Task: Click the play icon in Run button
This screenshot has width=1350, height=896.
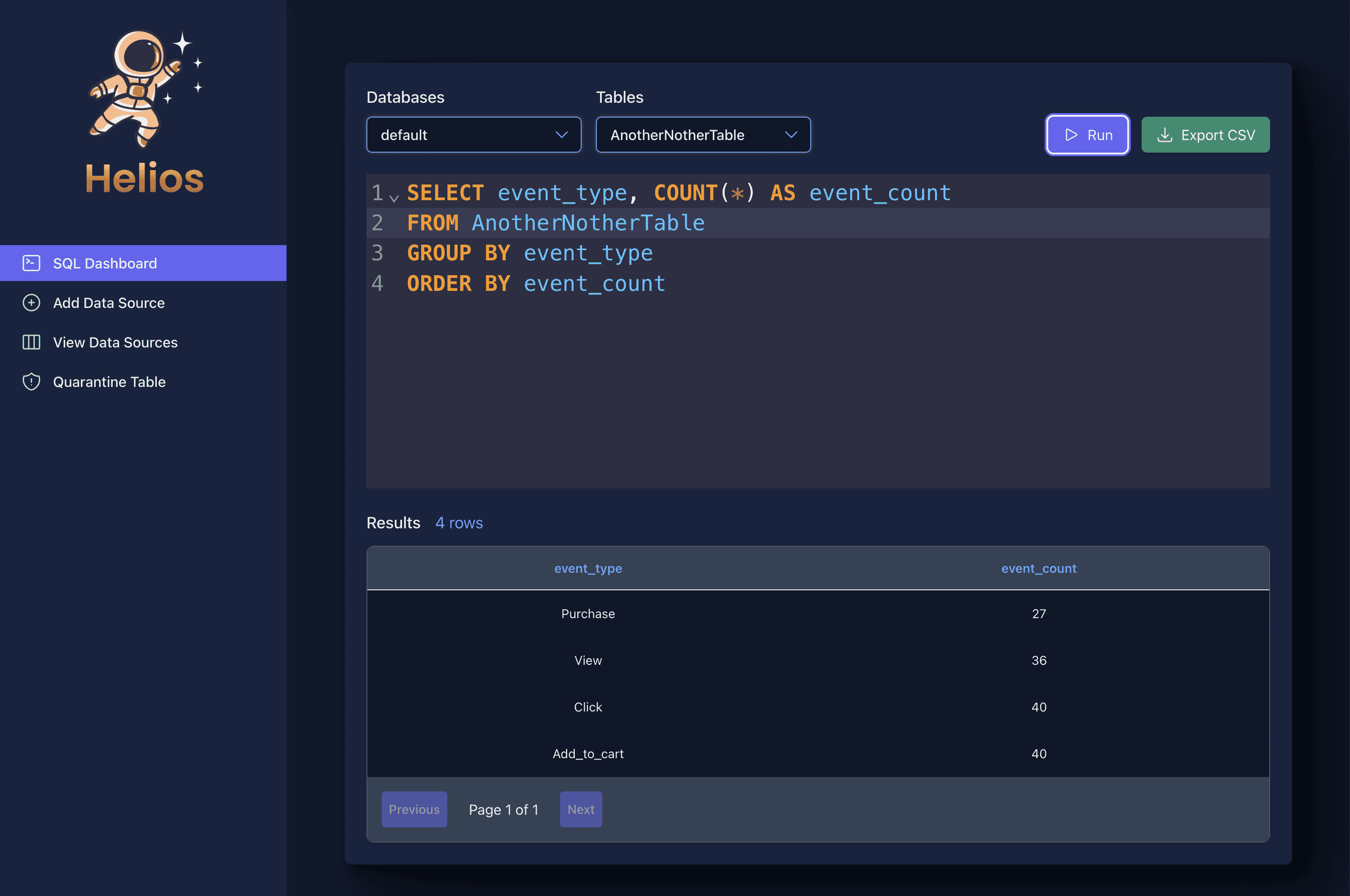Action: pos(1071,135)
